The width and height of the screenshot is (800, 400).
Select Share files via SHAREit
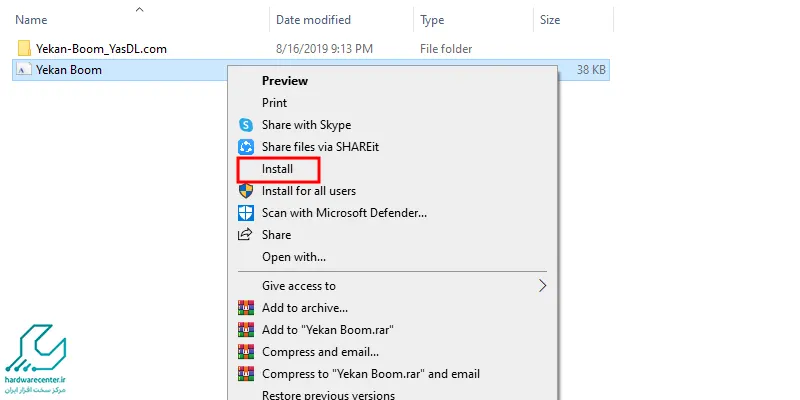click(x=320, y=147)
